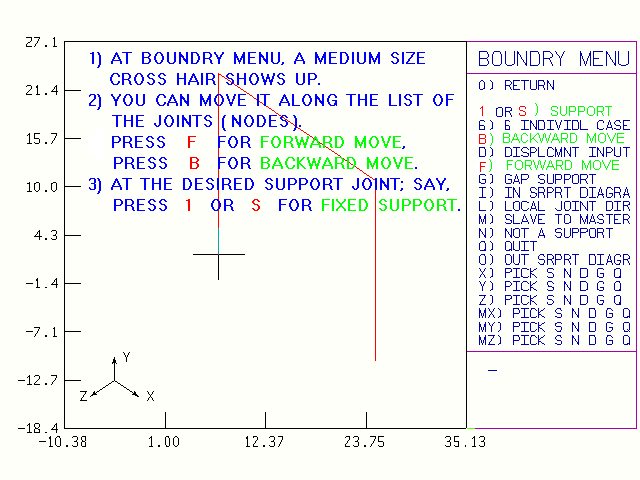Select the Return option in Boundry Menu
The width and height of the screenshot is (640, 480).
(x=516, y=86)
